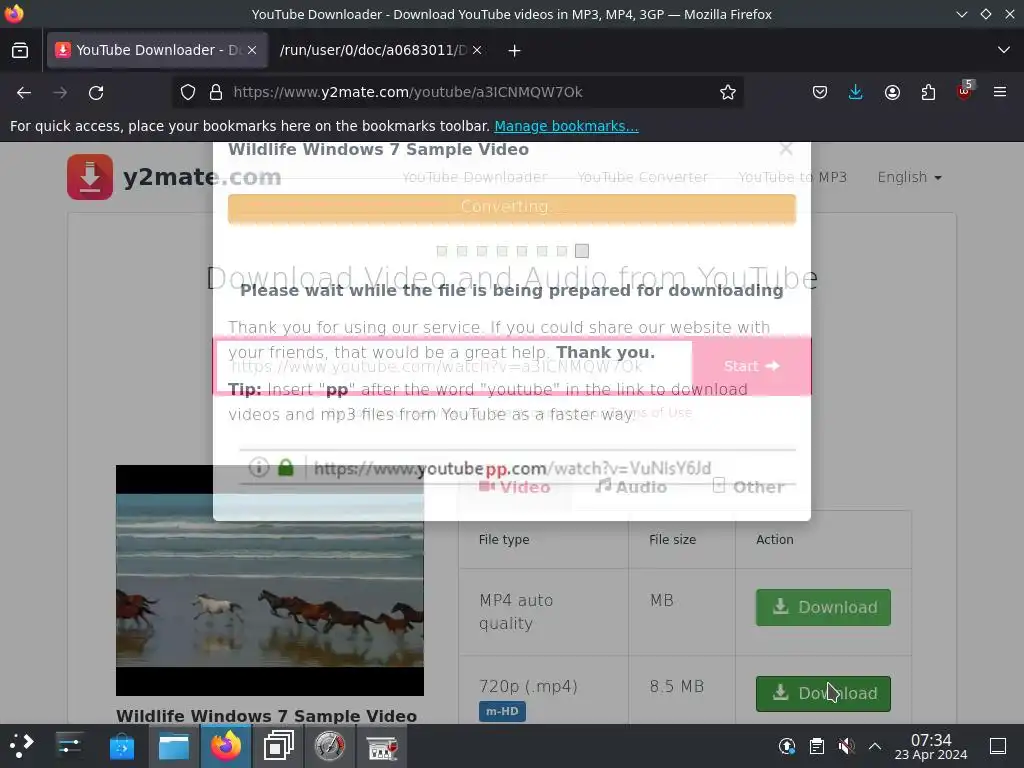The height and width of the screenshot is (768, 1024).
Task: Bookmark this page with the star icon
Action: (728, 92)
